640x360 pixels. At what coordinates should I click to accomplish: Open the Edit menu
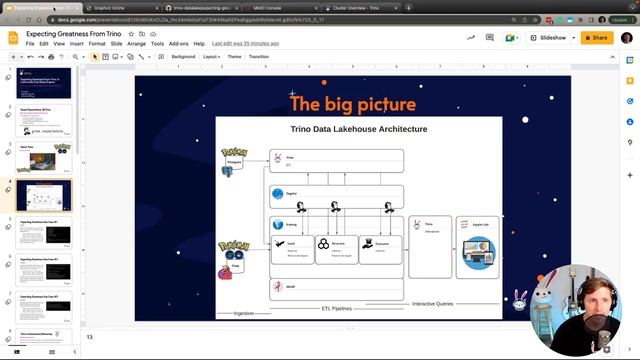[44, 44]
